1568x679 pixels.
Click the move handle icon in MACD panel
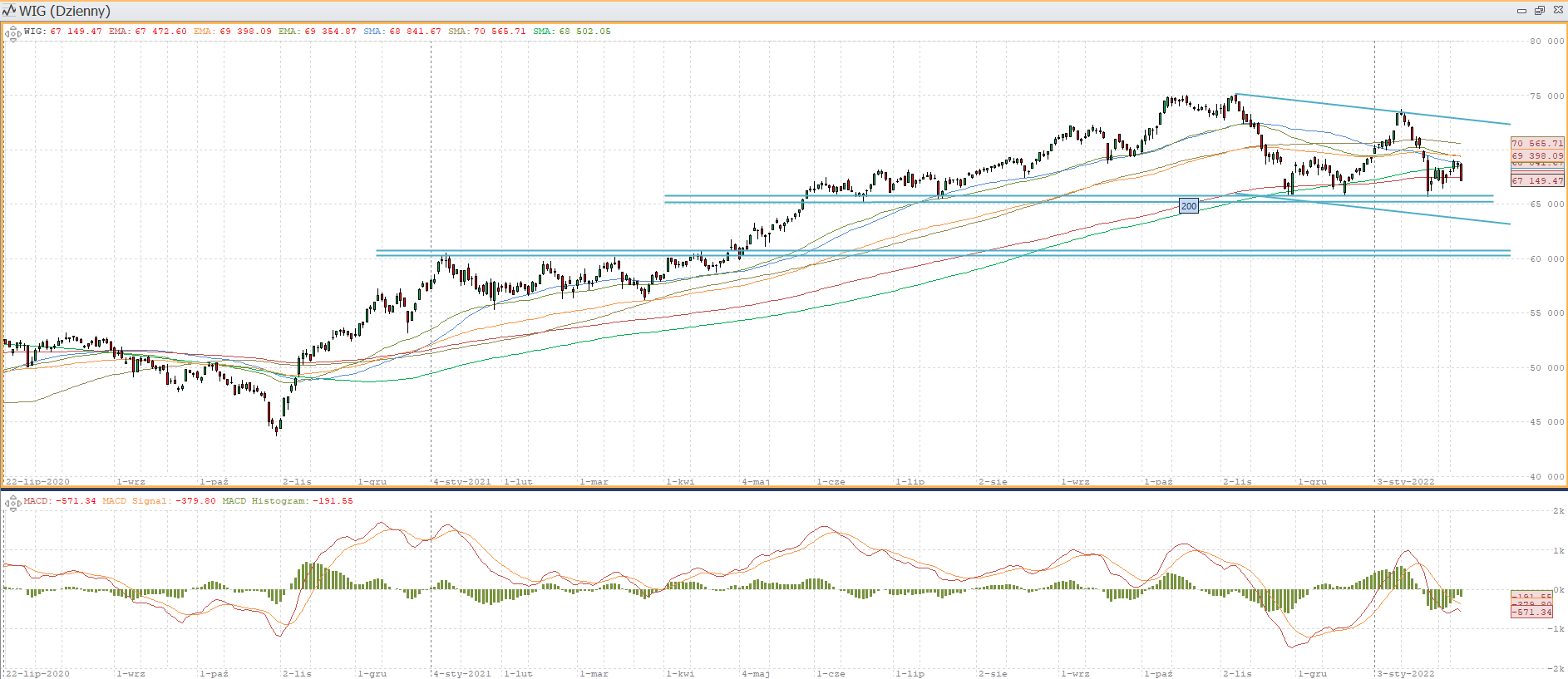click(12, 503)
